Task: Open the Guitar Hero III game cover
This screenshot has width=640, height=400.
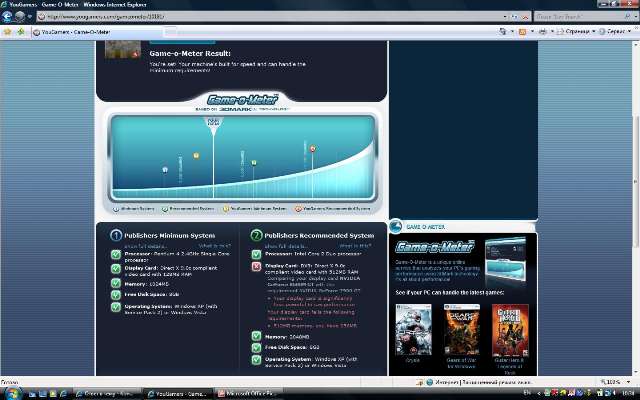Action: click(x=510, y=330)
